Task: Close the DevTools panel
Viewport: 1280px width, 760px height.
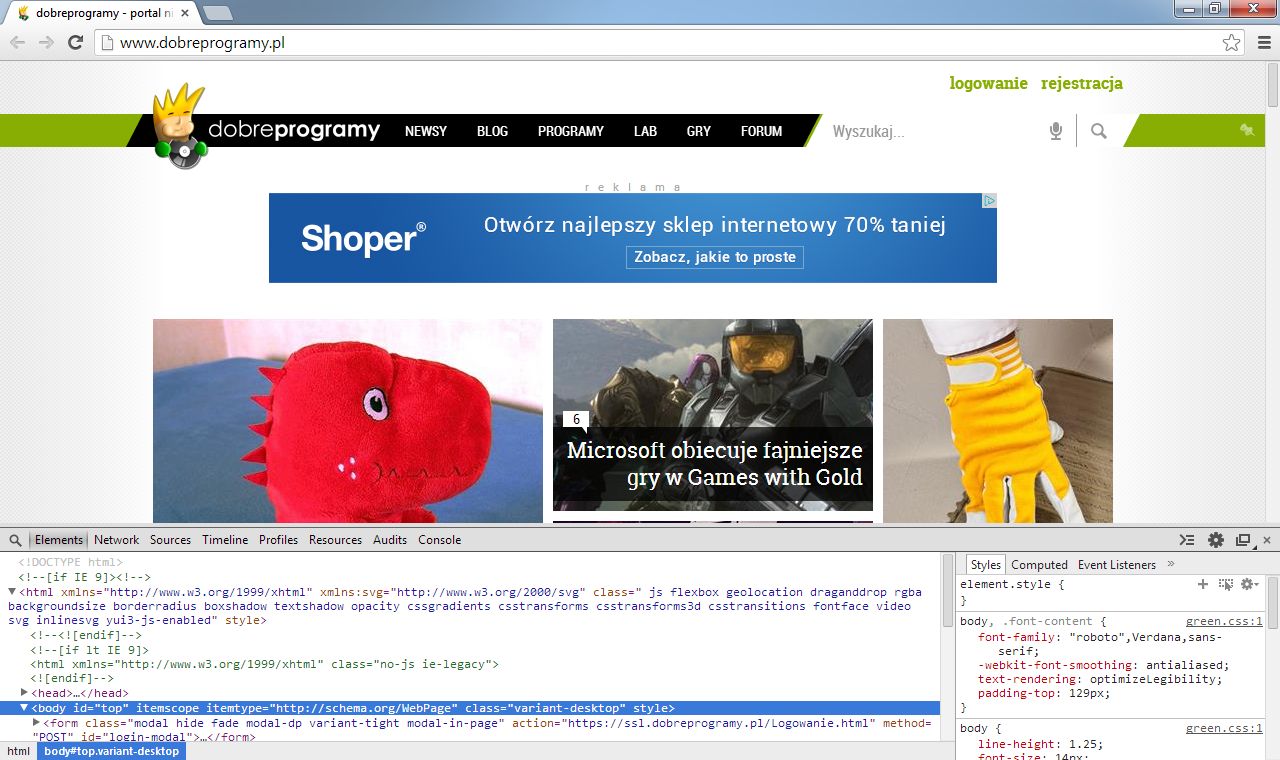Action: (1267, 540)
